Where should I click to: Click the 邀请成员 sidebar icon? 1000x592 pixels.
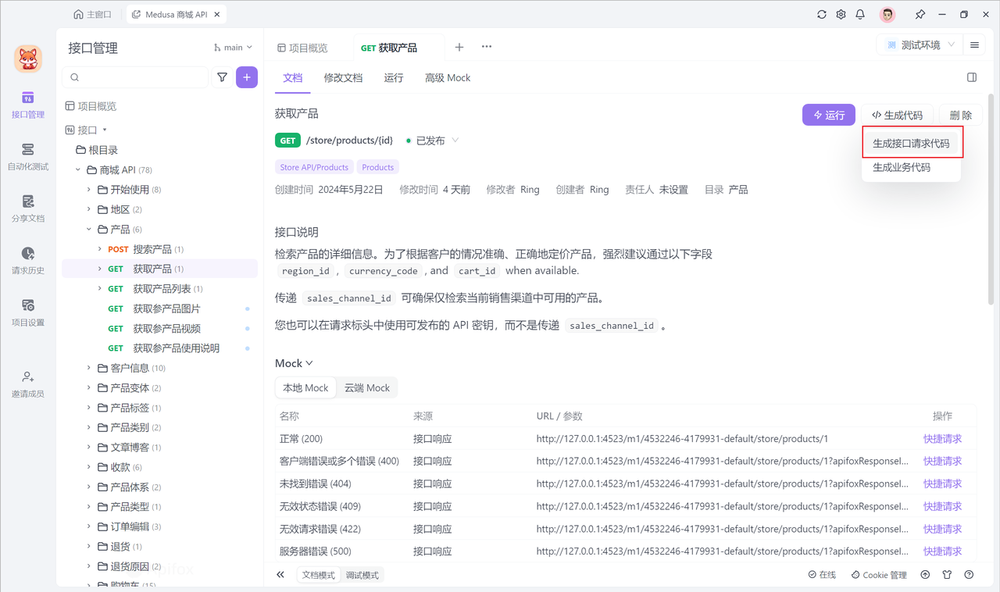28,384
